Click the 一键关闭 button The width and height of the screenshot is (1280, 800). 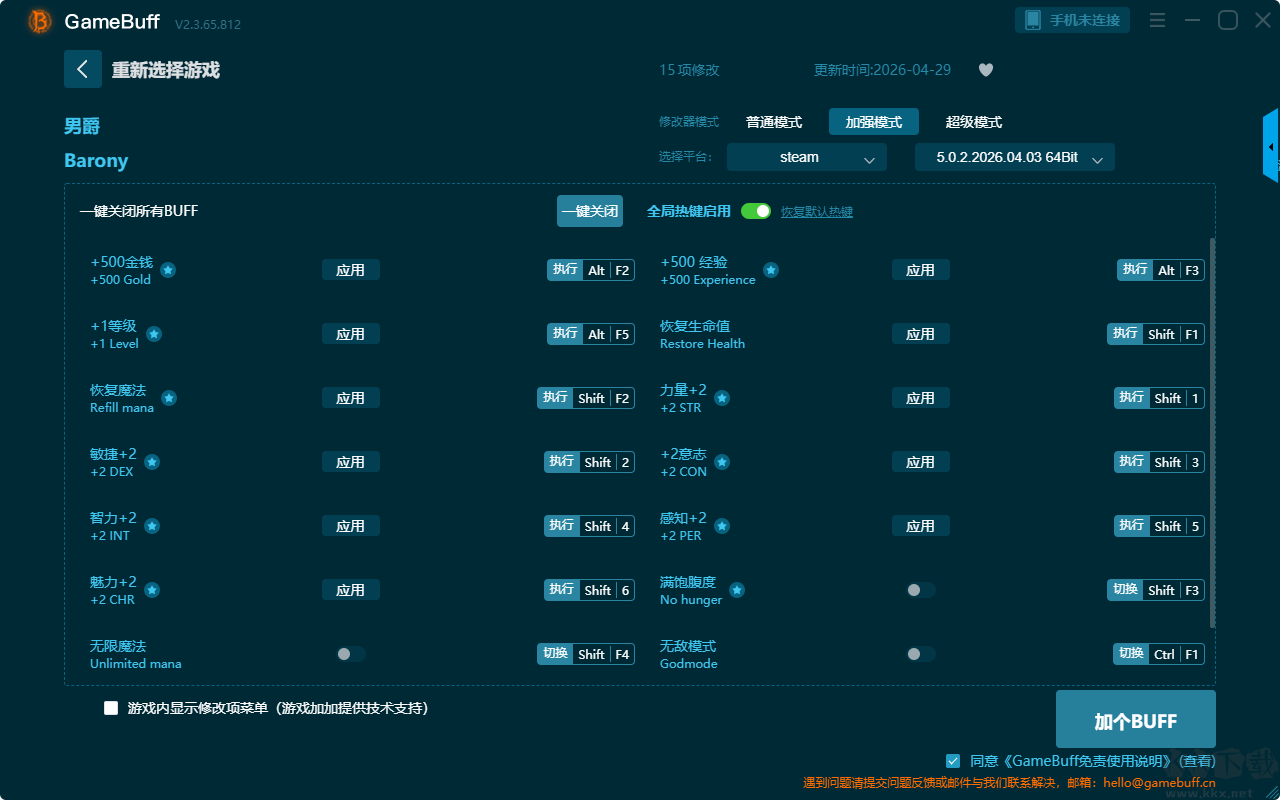coord(590,211)
